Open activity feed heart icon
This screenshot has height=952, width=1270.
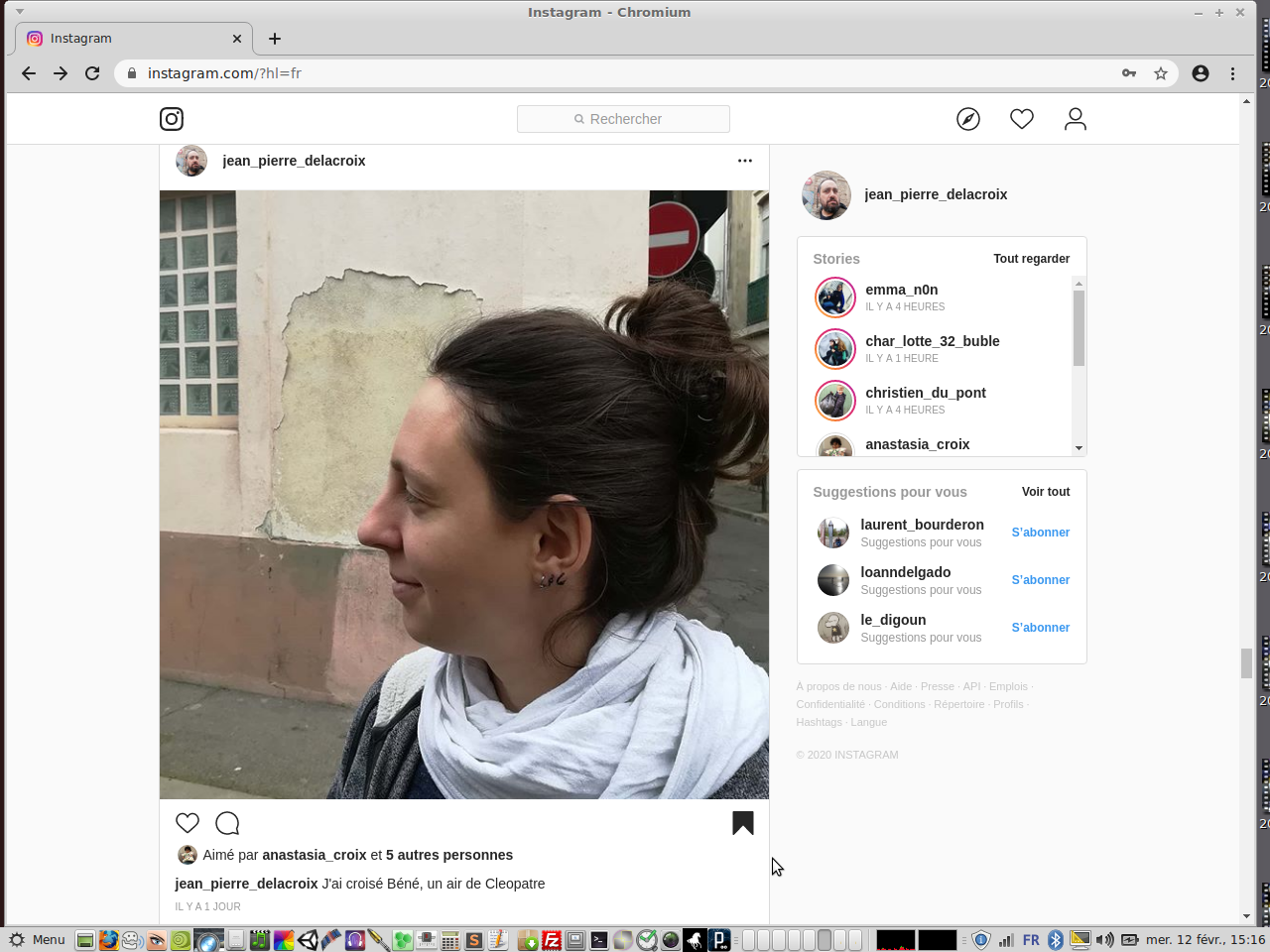1022,119
